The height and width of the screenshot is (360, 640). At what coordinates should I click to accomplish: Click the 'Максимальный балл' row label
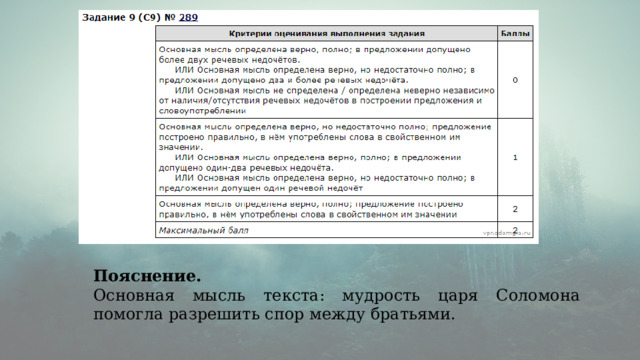203,231
